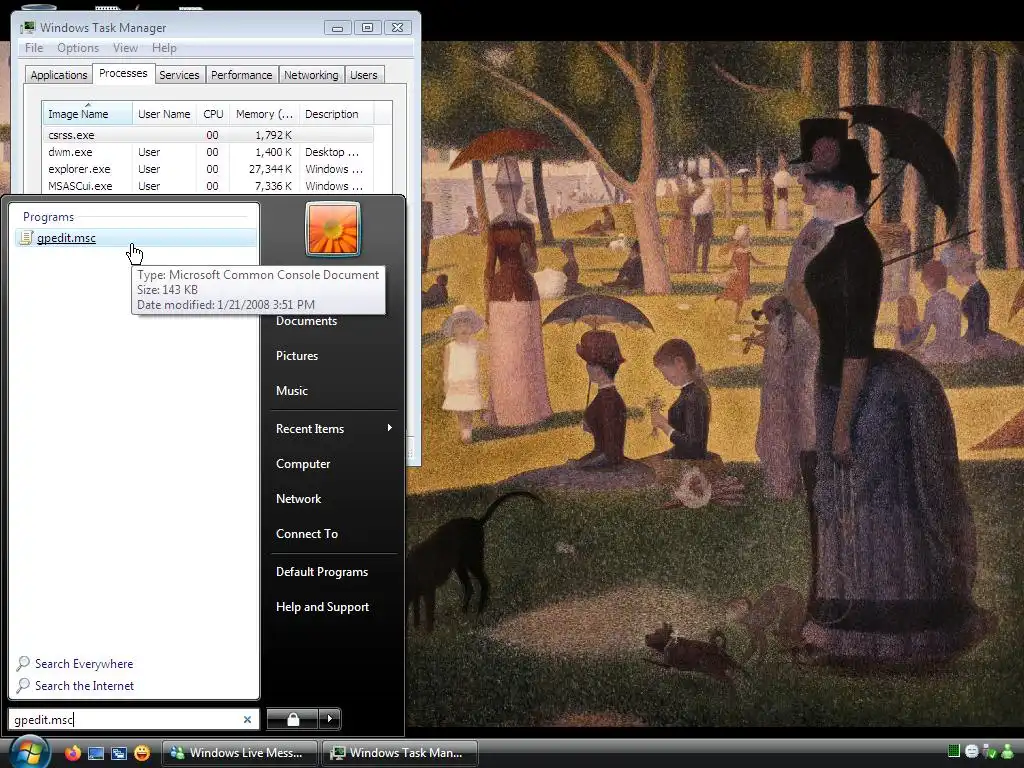Image resolution: width=1024 pixels, height=768 pixels.
Task: Open the Help menu in Task Manager
Action: pos(164,48)
